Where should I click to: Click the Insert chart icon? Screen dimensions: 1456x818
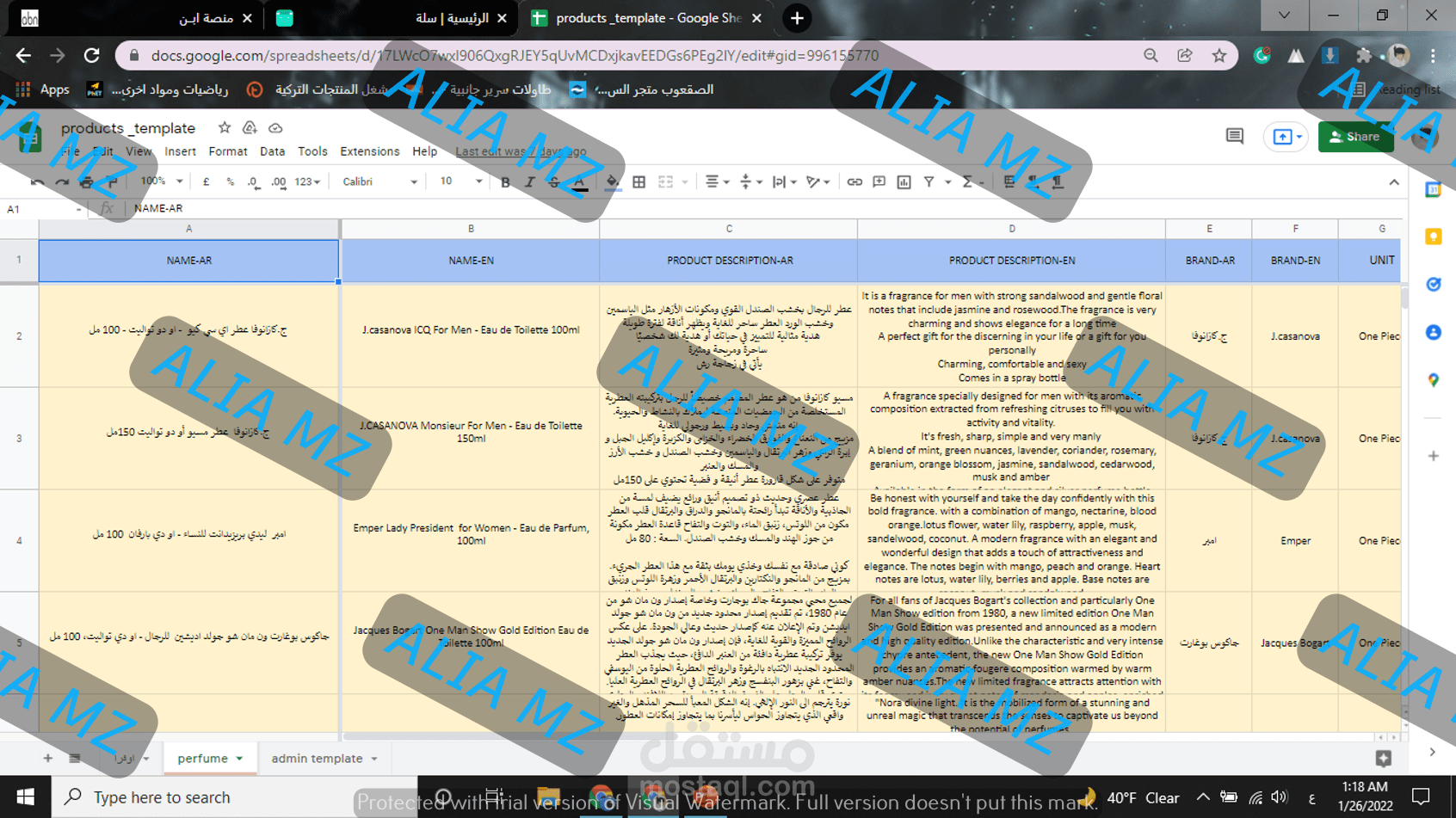click(904, 182)
